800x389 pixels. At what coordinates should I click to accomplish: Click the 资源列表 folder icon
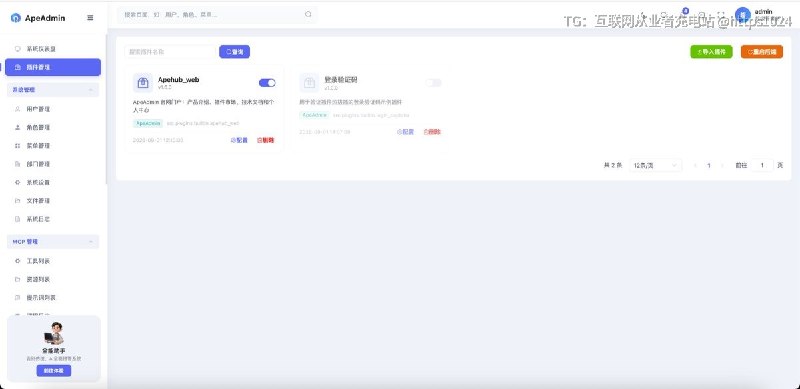click(x=17, y=279)
